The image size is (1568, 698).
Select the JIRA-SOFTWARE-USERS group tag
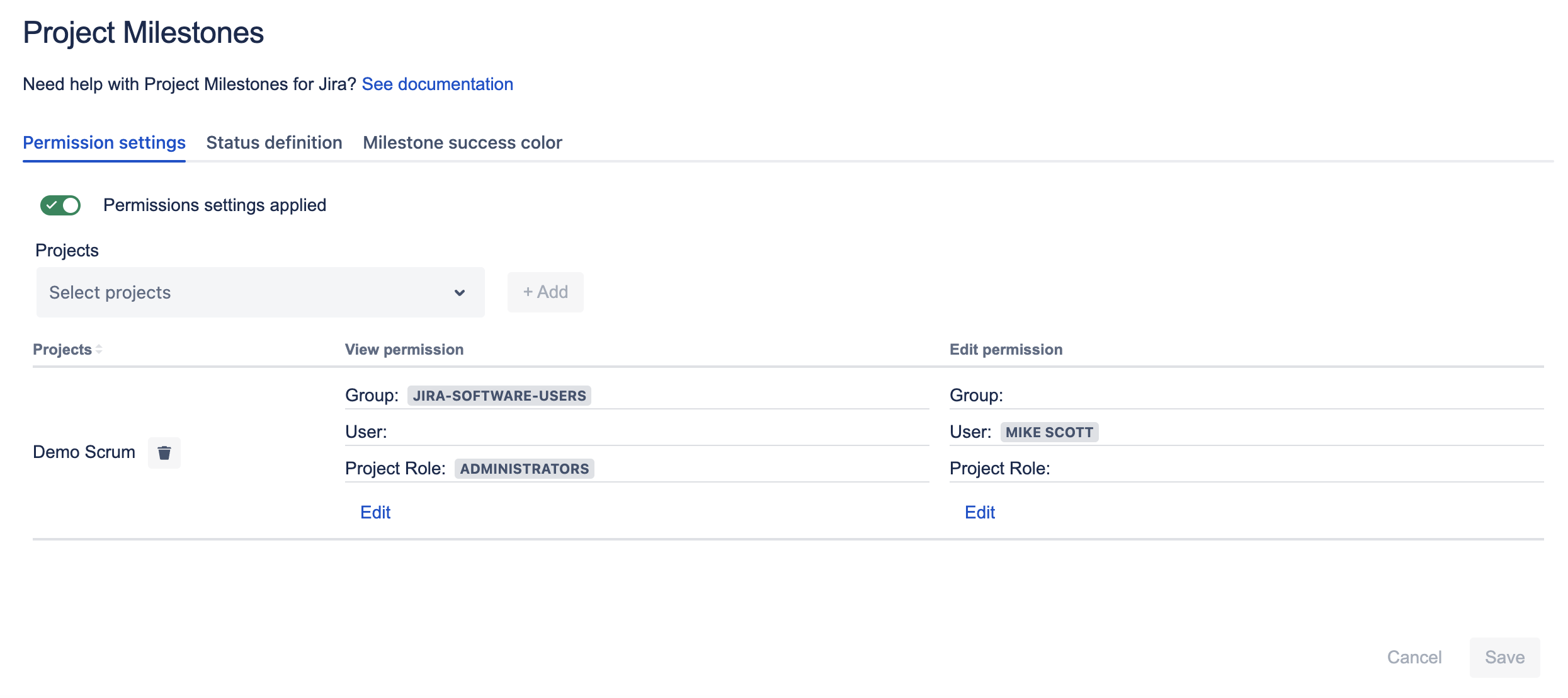pos(499,395)
